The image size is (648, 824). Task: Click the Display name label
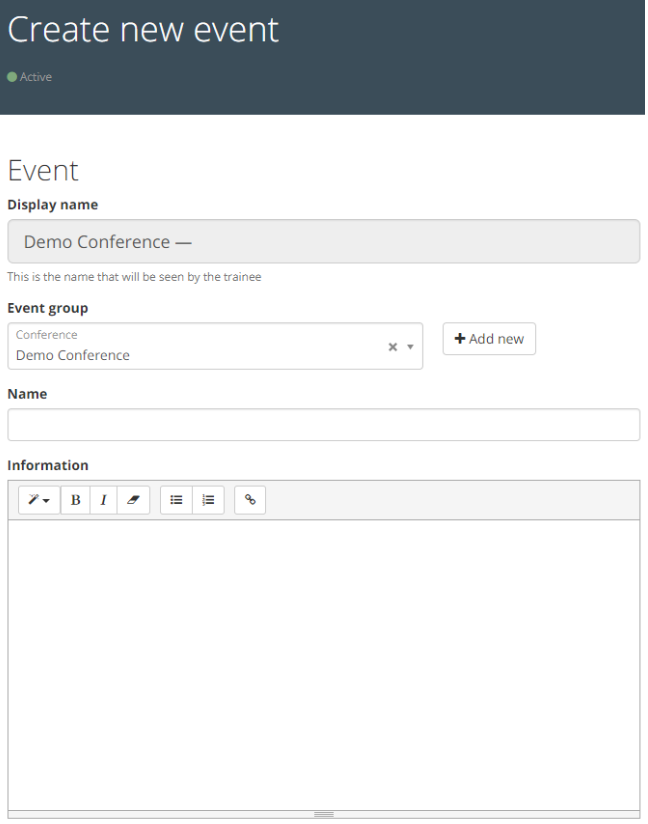pos(53,205)
